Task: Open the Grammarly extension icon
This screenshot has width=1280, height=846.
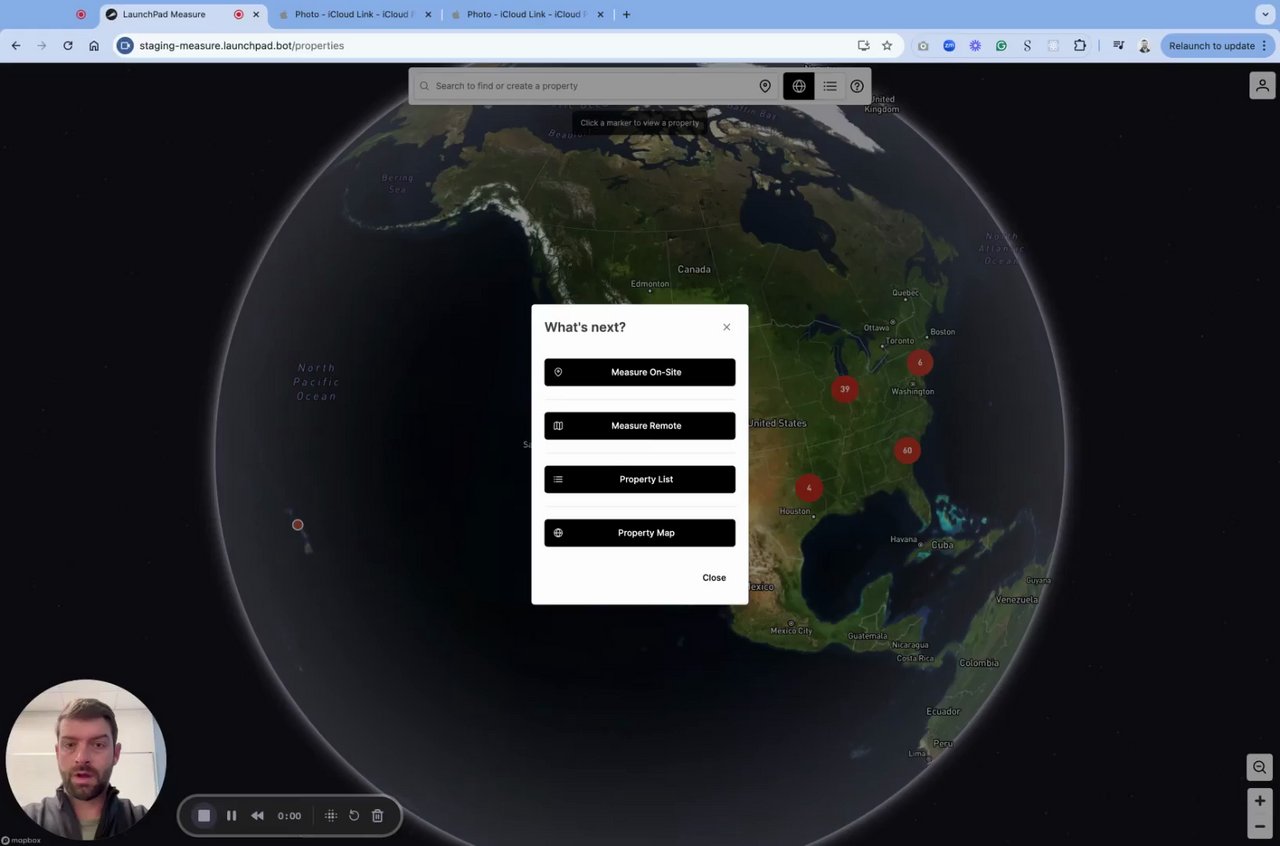Action: (x=1001, y=46)
